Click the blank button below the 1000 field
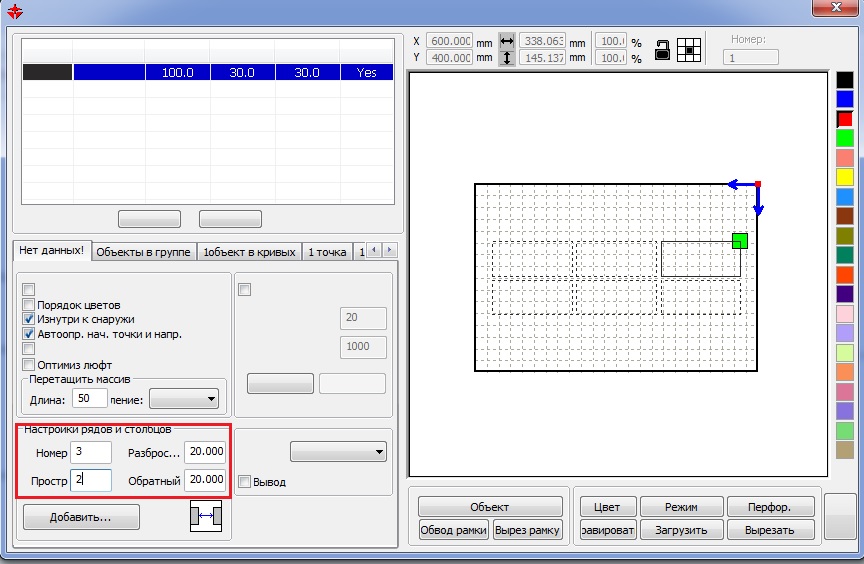This screenshot has height=564, width=864. tap(280, 383)
